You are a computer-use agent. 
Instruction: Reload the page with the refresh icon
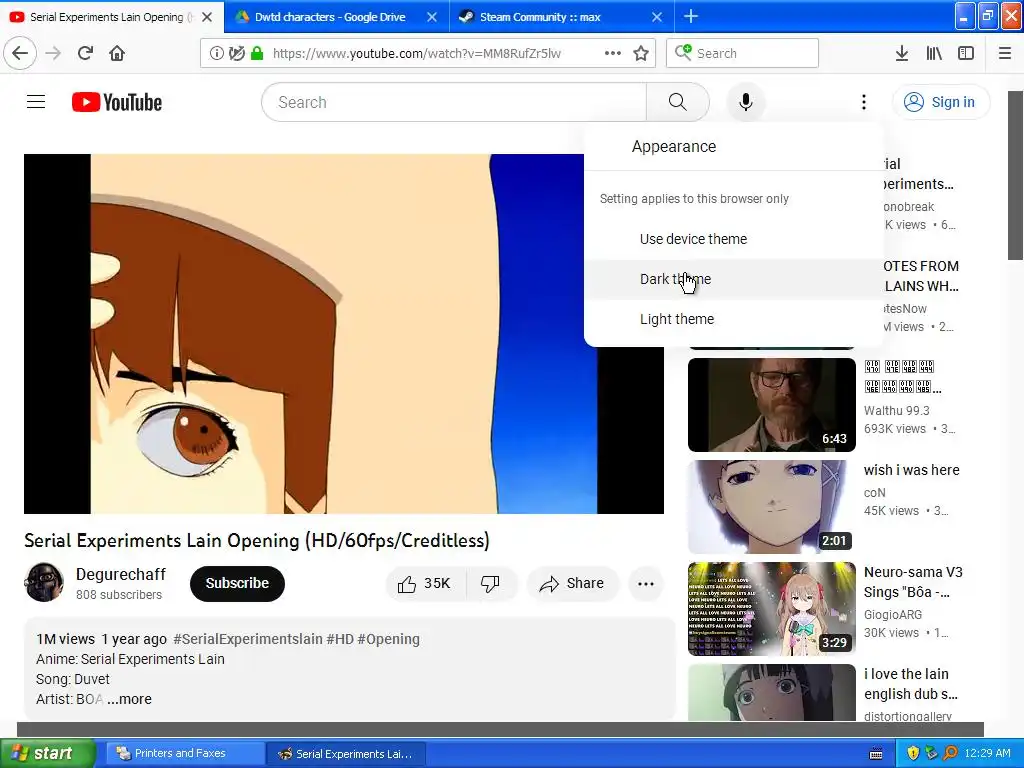(85, 53)
